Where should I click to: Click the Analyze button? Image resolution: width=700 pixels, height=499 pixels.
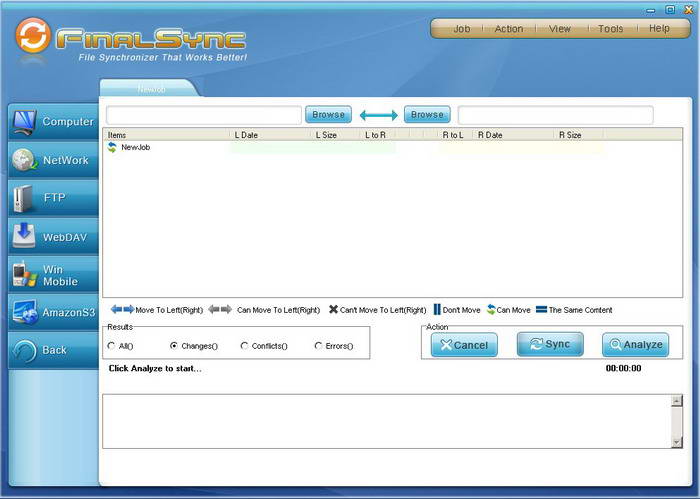click(636, 345)
